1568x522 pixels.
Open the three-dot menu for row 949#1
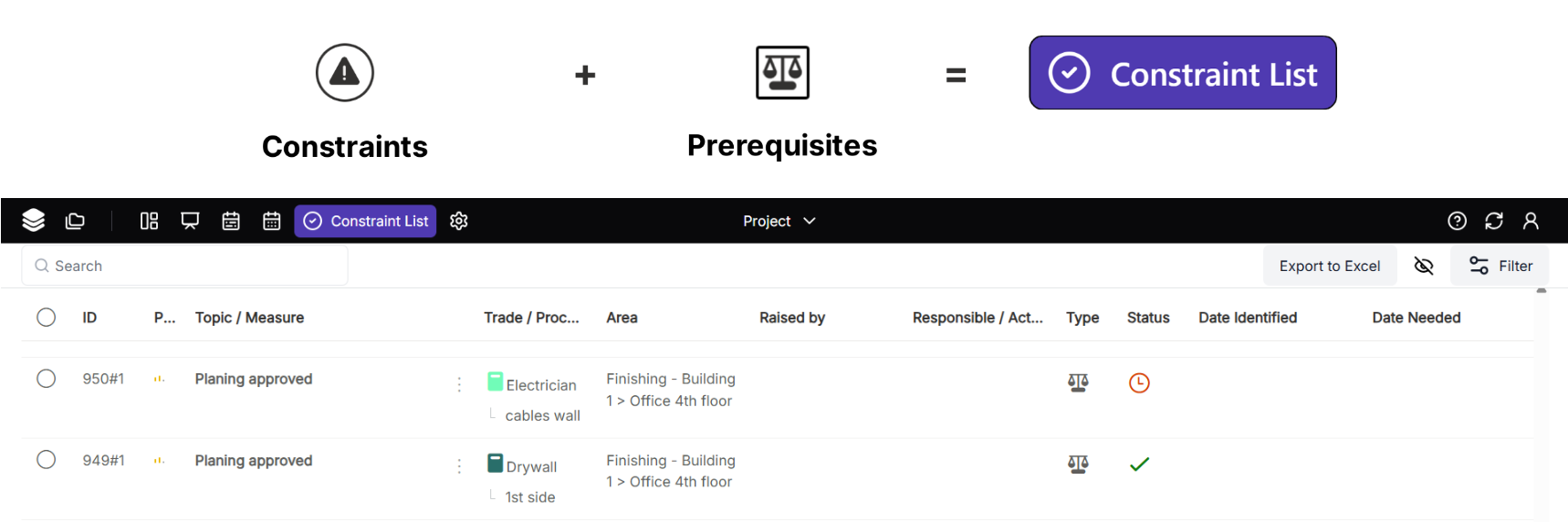tap(459, 466)
